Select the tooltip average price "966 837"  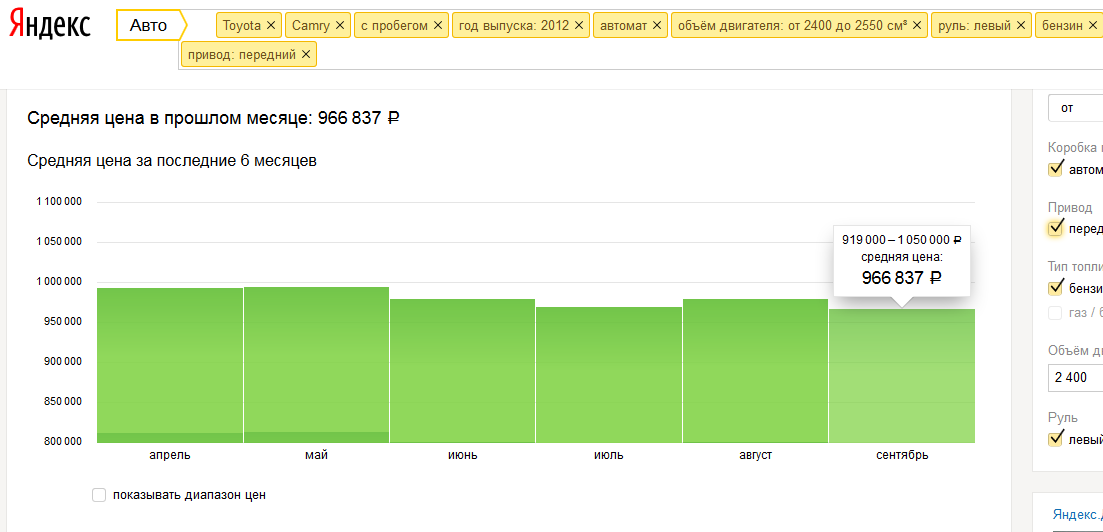coord(892,278)
